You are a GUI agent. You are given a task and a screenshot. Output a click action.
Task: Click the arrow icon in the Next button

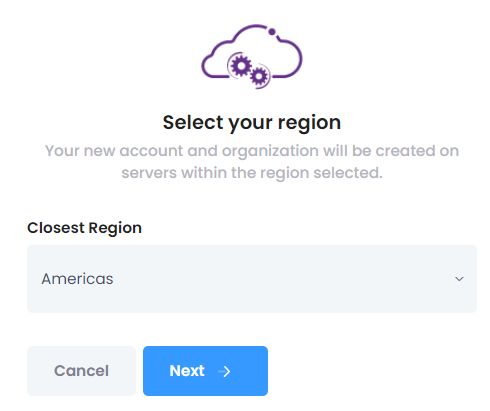point(224,371)
